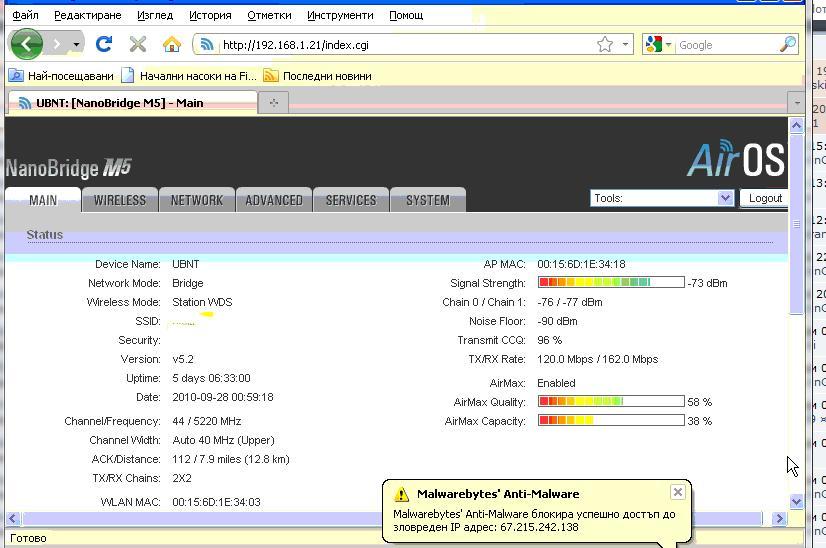Bookmark this page with the star icon
Viewport: 826px width, 548px height.
[605, 44]
